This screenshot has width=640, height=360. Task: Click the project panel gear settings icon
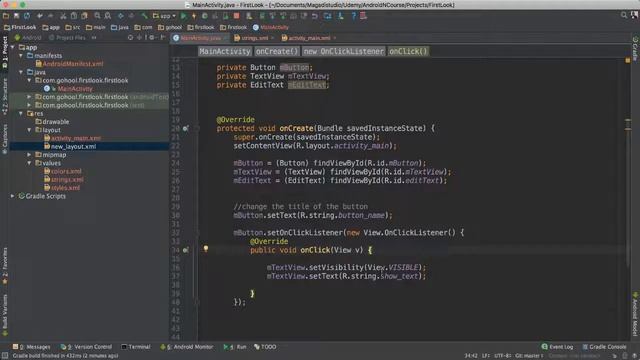152,38
